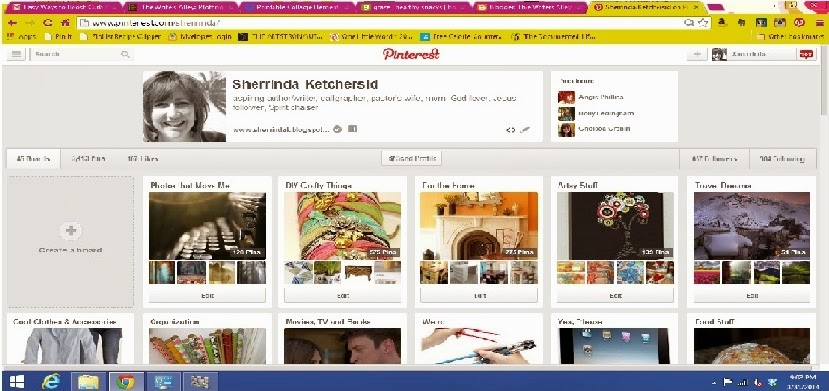Click the browser back arrow
Viewport: 829px width, 391px height.
(13, 23)
